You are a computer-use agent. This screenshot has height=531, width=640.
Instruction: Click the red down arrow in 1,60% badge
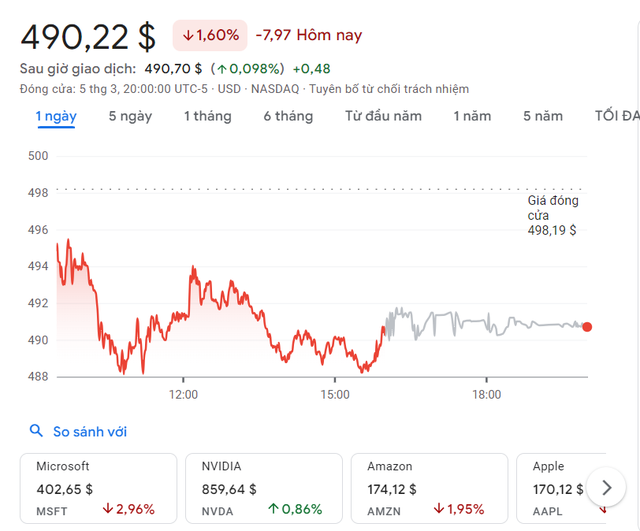pos(188,36)
